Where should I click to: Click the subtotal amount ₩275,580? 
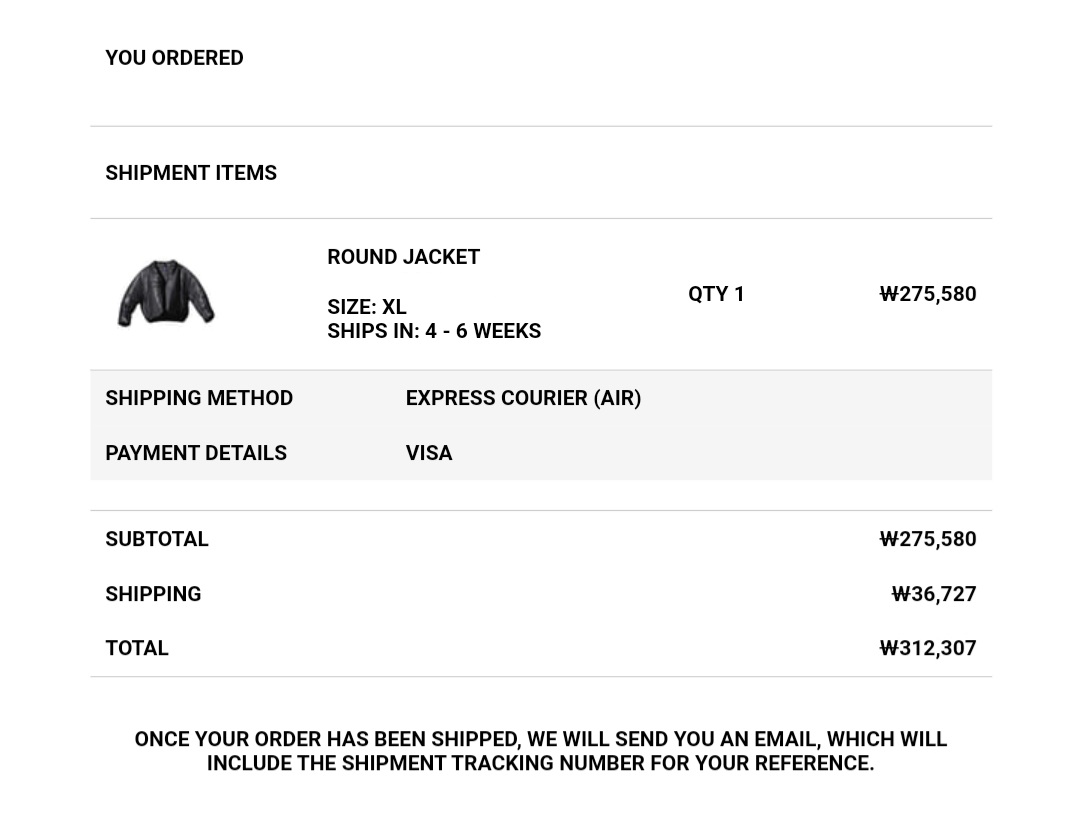point(927,539)
